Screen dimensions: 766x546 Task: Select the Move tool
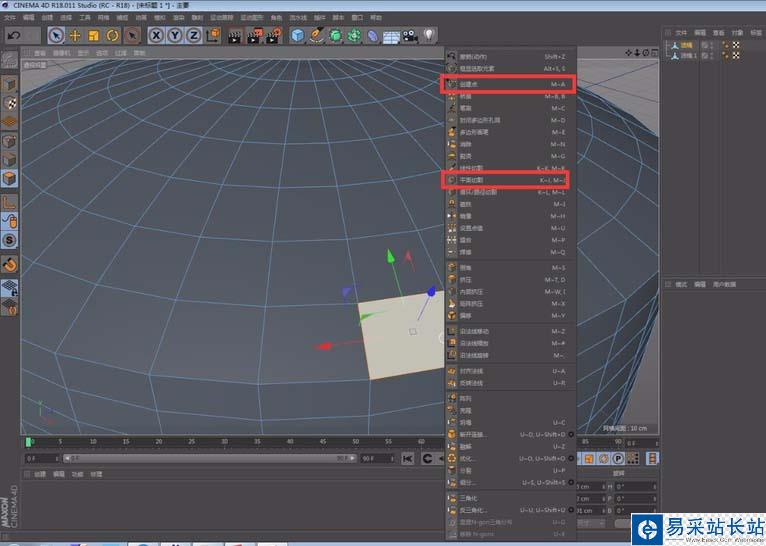(x=75, y=35)
